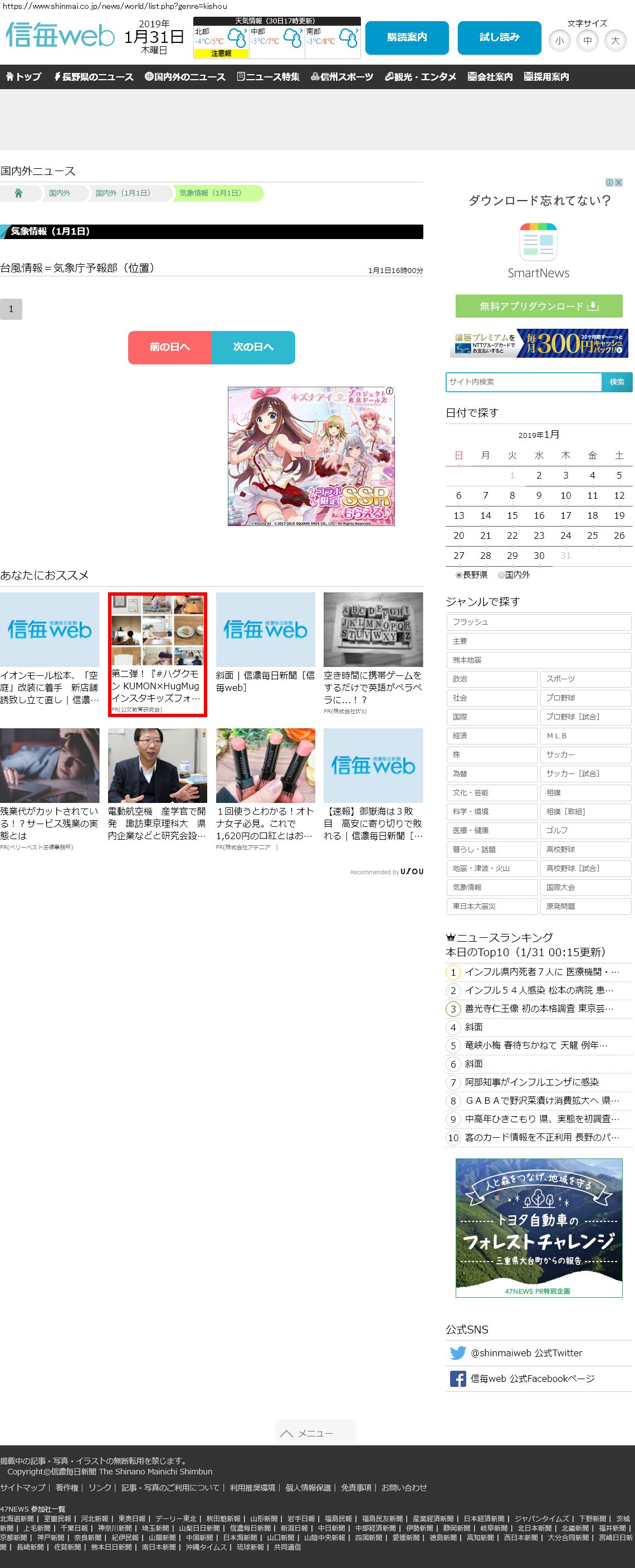
Task: Set text size to 大 (large)
Action: (x=615, y=41)
